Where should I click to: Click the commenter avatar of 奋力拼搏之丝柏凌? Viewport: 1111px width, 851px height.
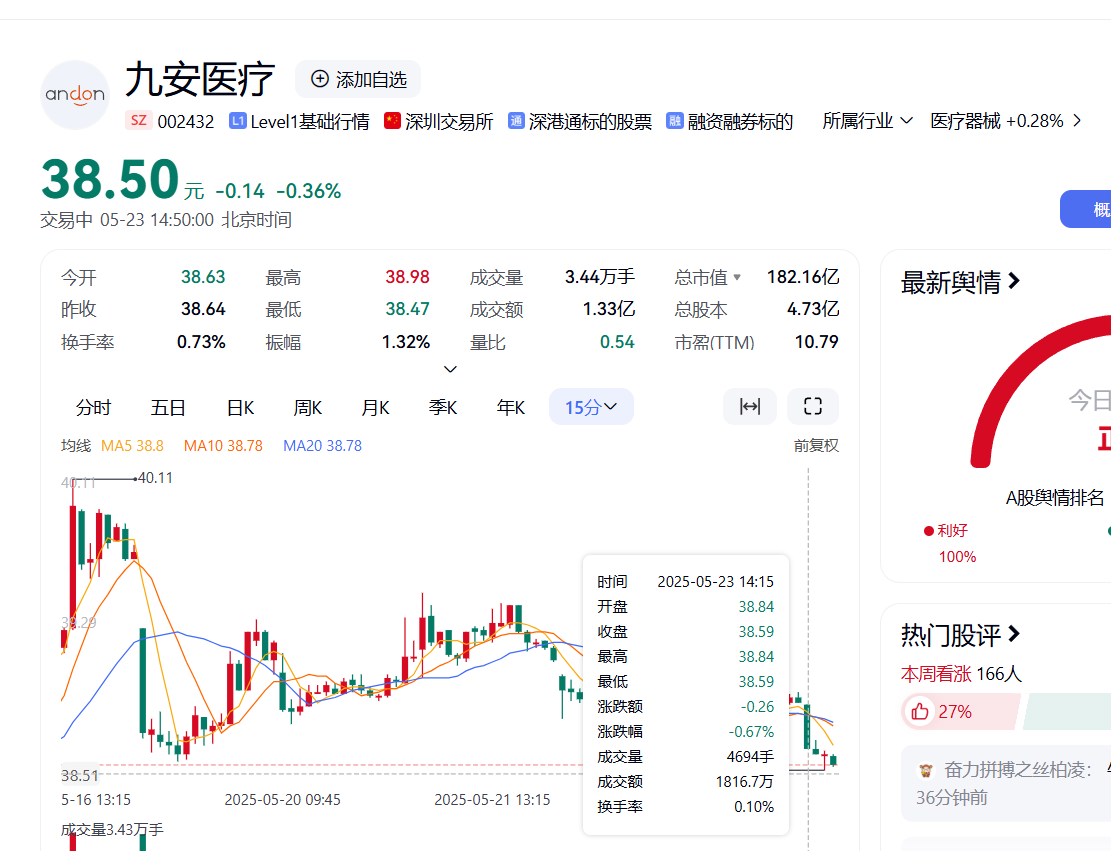[x=925, y=770]
